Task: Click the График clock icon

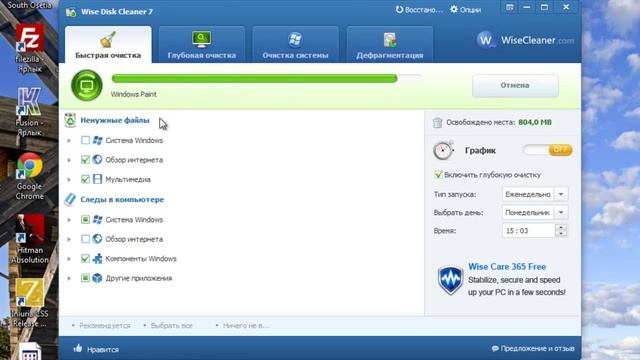Action: (x=443, y=150)
